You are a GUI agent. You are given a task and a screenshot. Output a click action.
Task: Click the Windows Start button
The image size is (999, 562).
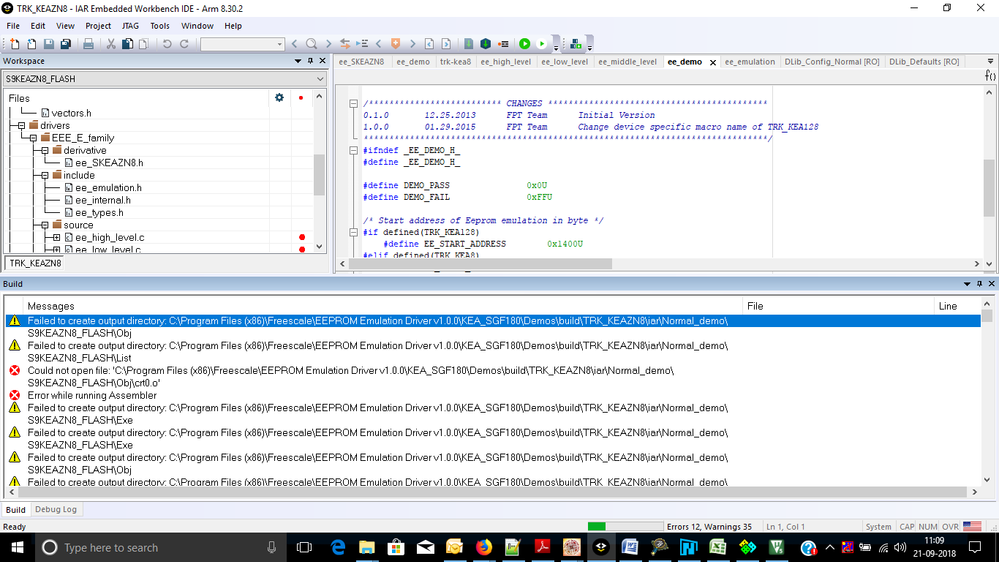click(x=17, y=547)
